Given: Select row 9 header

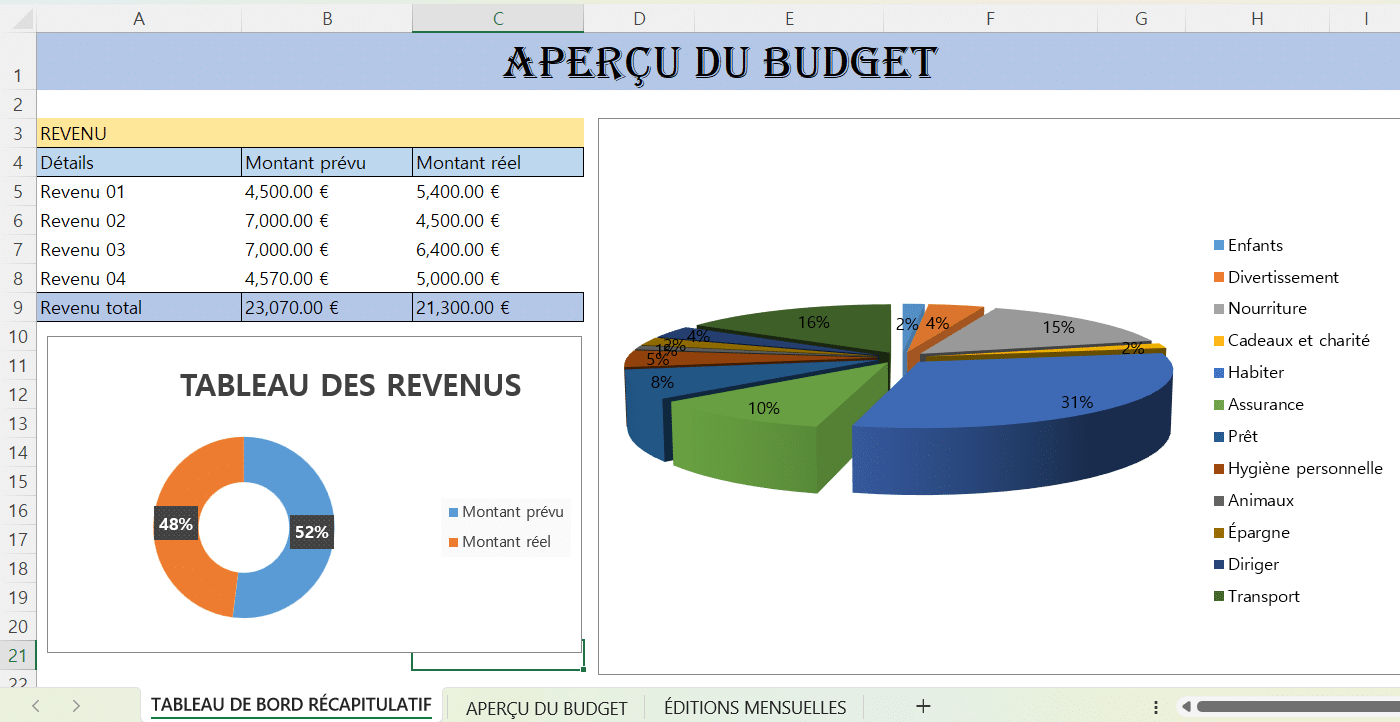Looking at the screenshot, I should 18,307.
